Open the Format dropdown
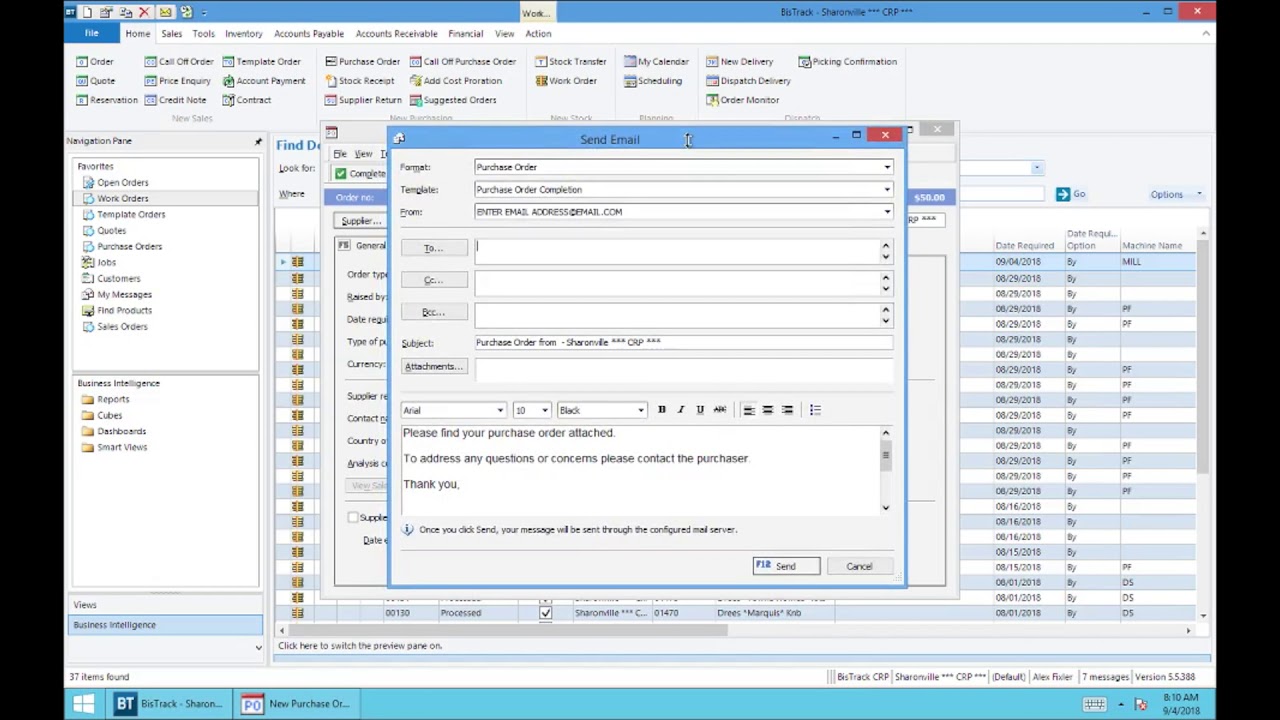The height and width of the screenshot is (720, 1280). (887, 167)
